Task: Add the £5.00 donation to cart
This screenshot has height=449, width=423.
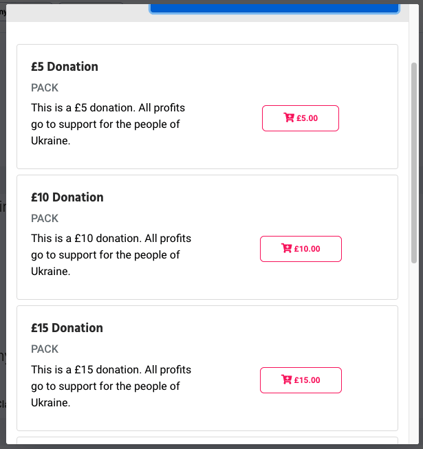Action: click(300, 118)
